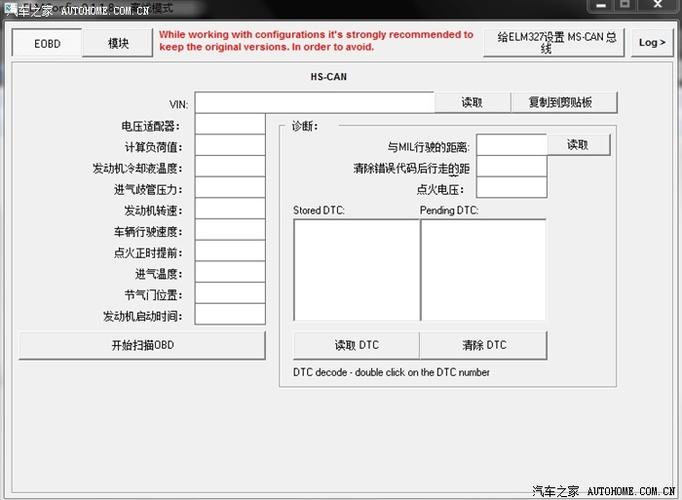Viewport: 682px width, 500px height.
Task: Switch to the EOBD tab
Action: [47, 43]
